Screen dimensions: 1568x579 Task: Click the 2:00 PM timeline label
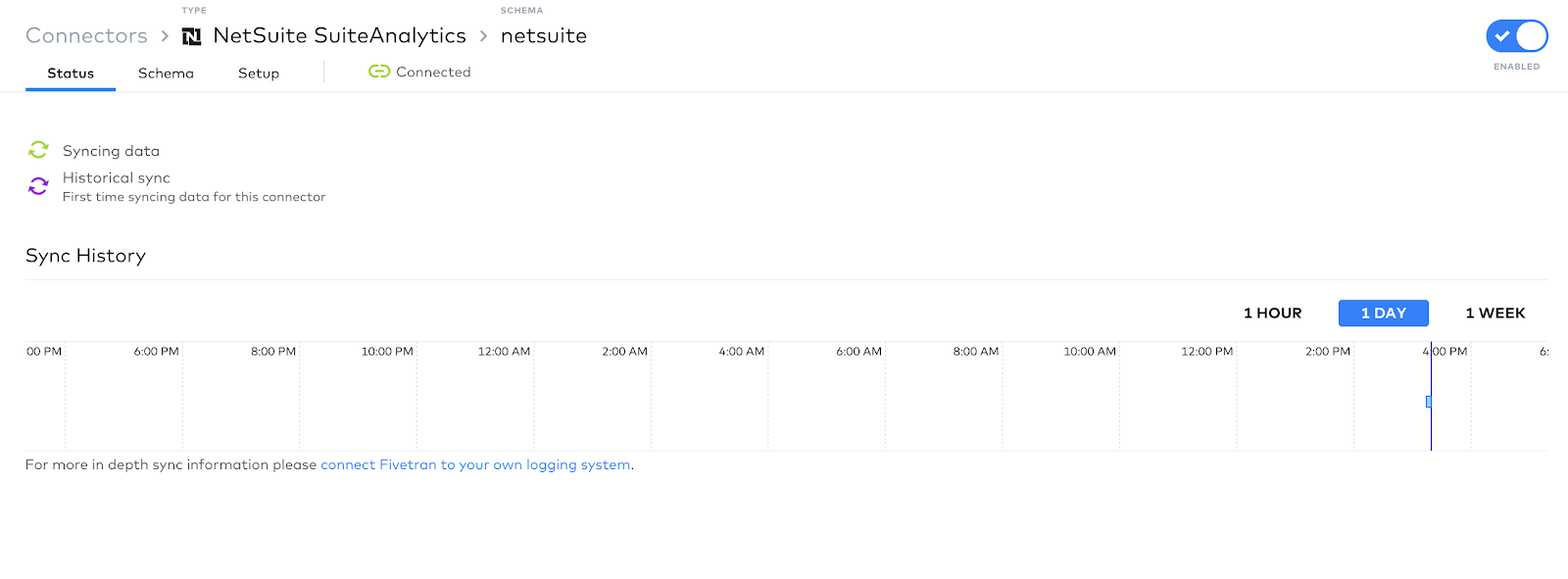1328,352
